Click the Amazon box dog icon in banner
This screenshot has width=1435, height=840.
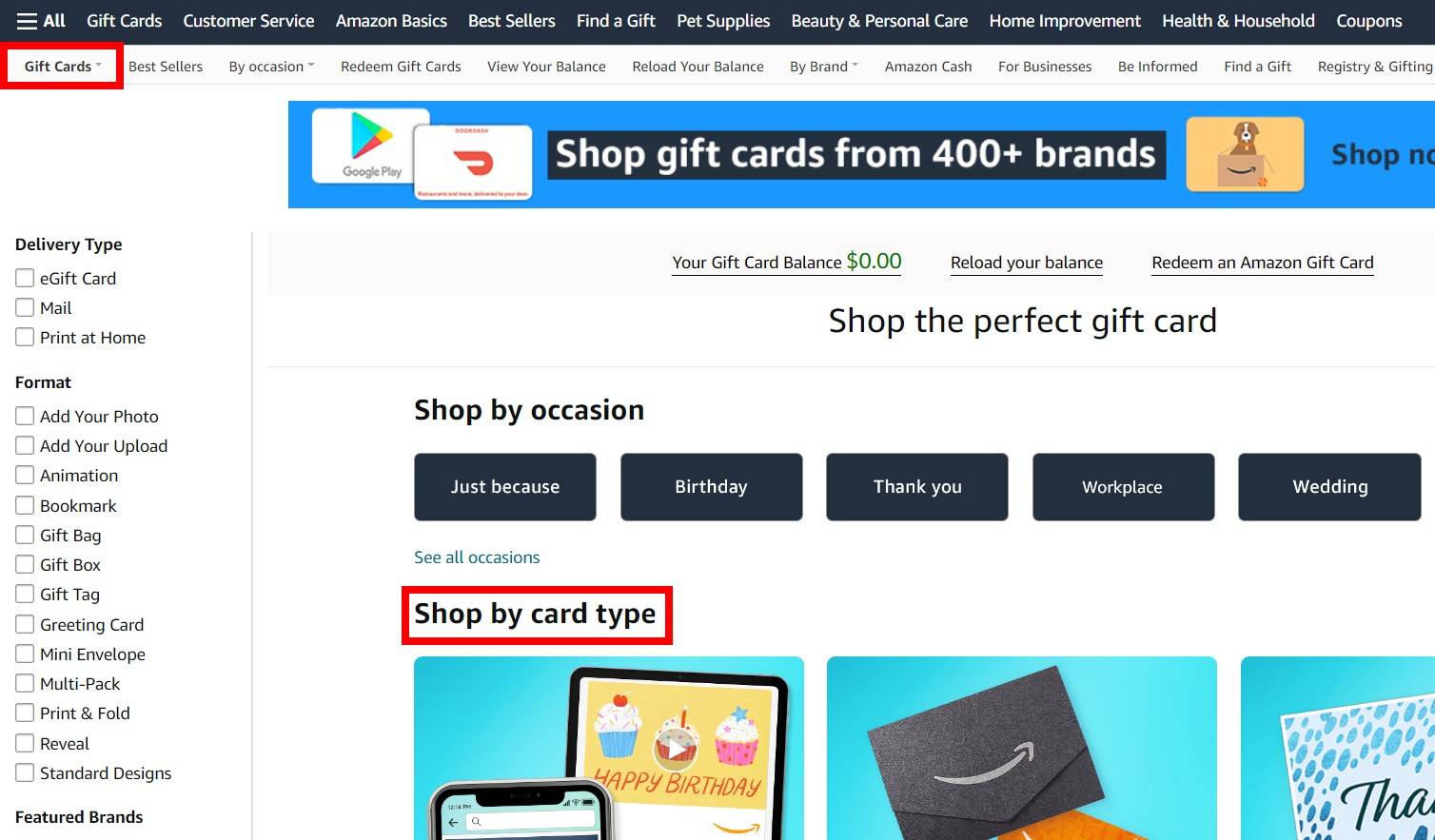(x=1245, y=154)
